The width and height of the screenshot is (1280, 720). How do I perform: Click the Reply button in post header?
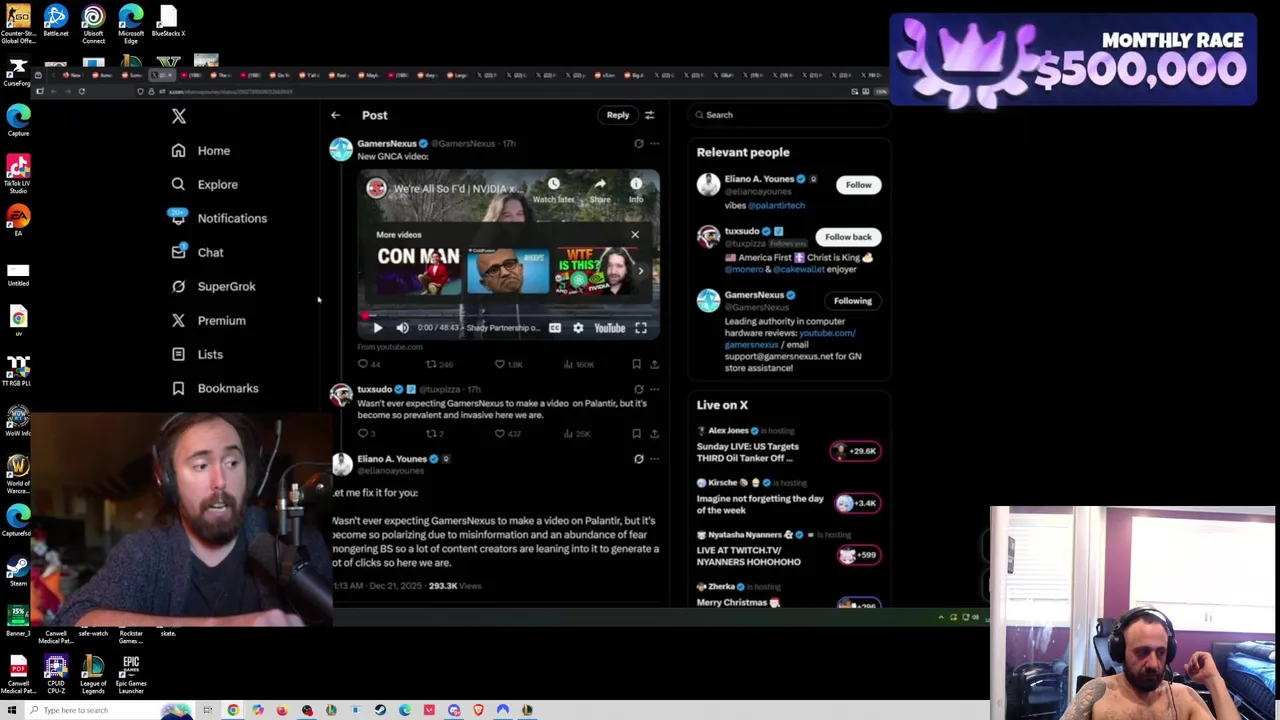tap(618, 115)
